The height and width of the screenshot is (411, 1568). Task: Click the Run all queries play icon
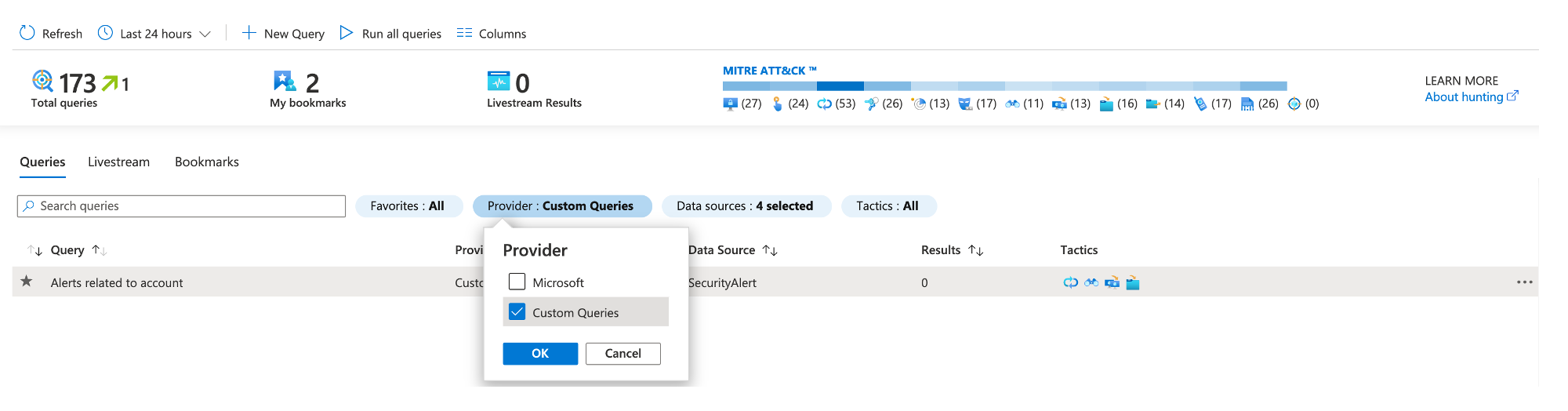tap(346, 33)
